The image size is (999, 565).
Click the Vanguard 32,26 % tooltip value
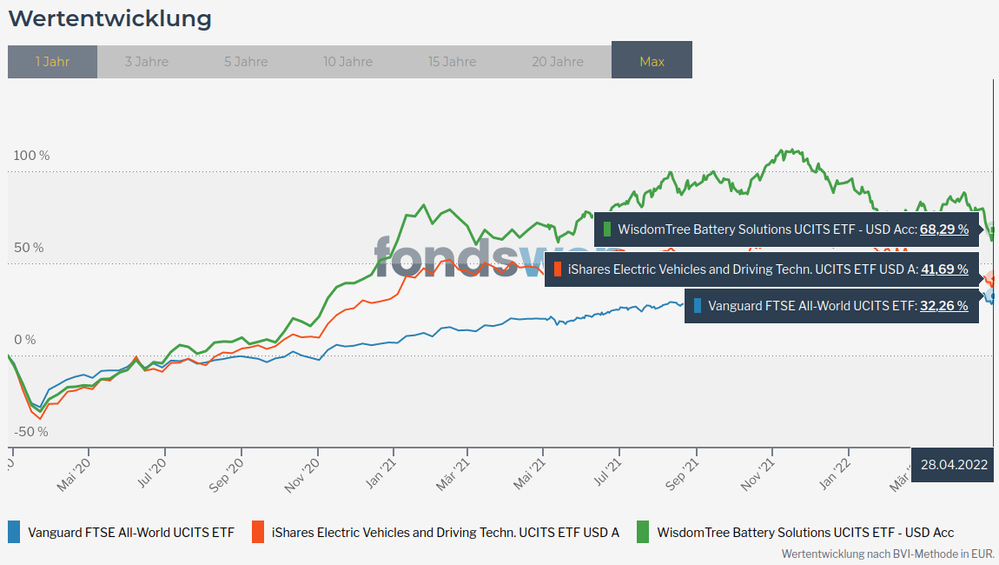(944, 306)
